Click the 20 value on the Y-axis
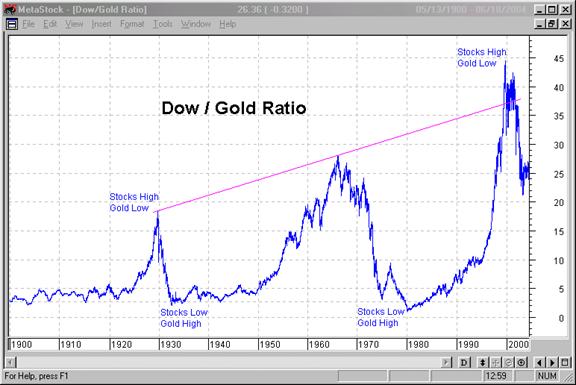This screenshot has height=385, width=576. pos(559,203)
